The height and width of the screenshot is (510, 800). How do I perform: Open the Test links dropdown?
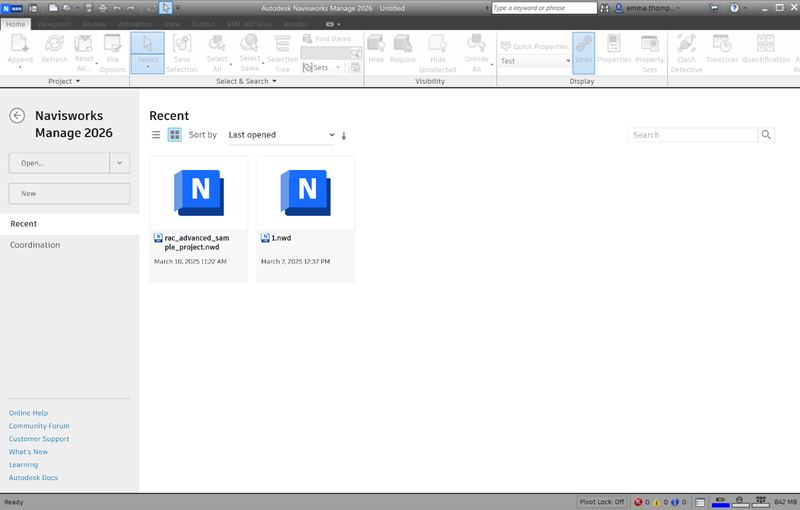(535, 61)
